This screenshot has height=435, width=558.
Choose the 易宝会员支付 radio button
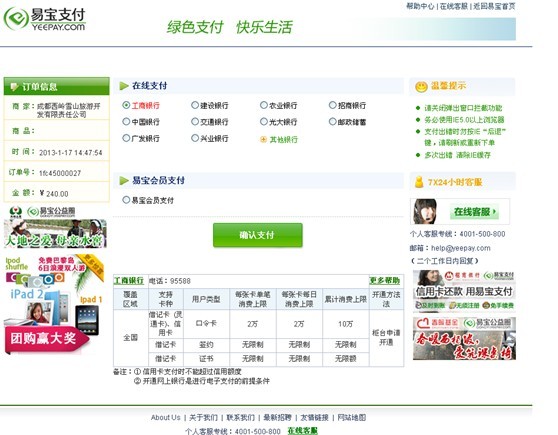click(126, 200)
